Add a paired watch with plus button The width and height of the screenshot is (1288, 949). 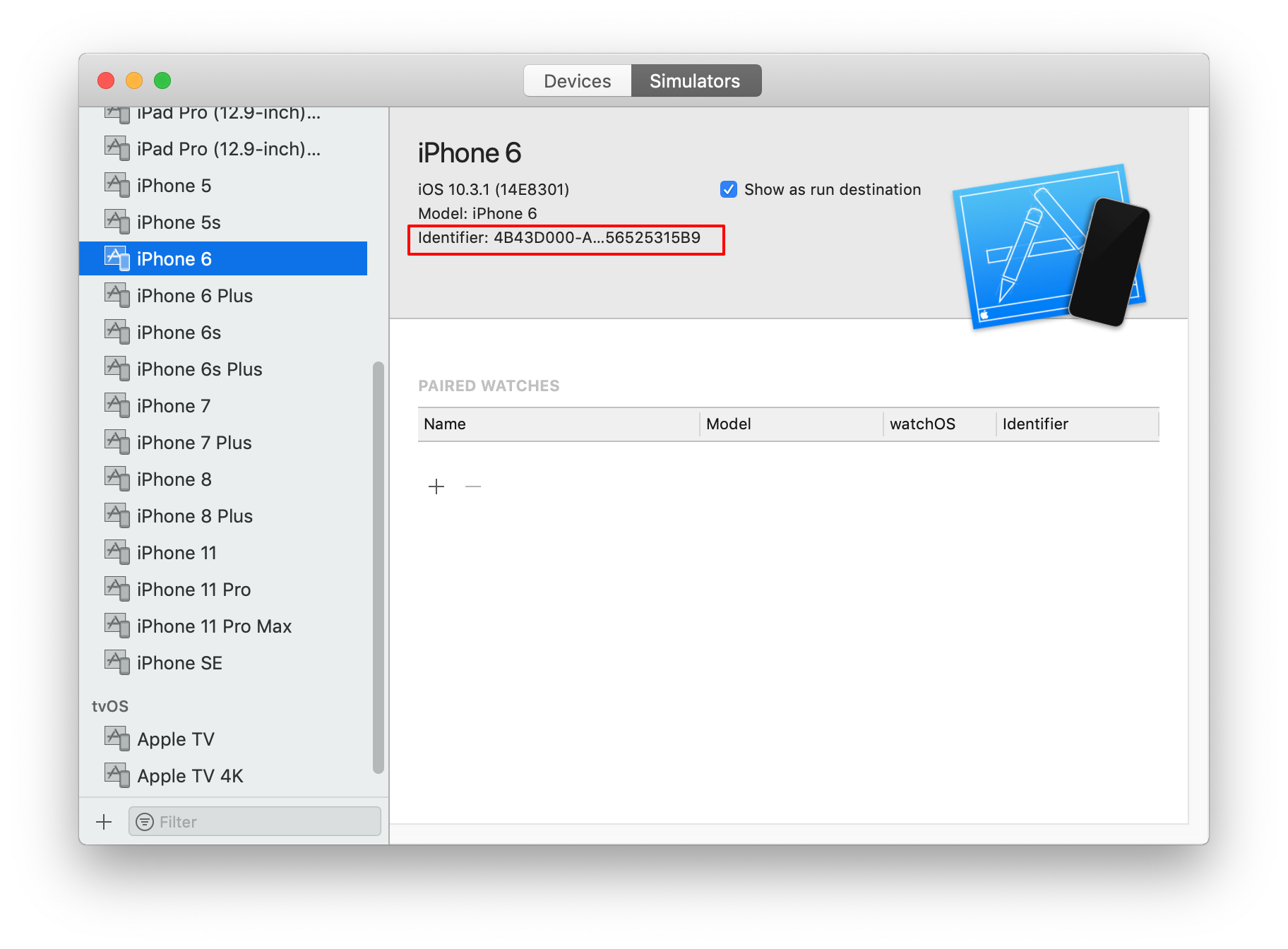(436, 487)
